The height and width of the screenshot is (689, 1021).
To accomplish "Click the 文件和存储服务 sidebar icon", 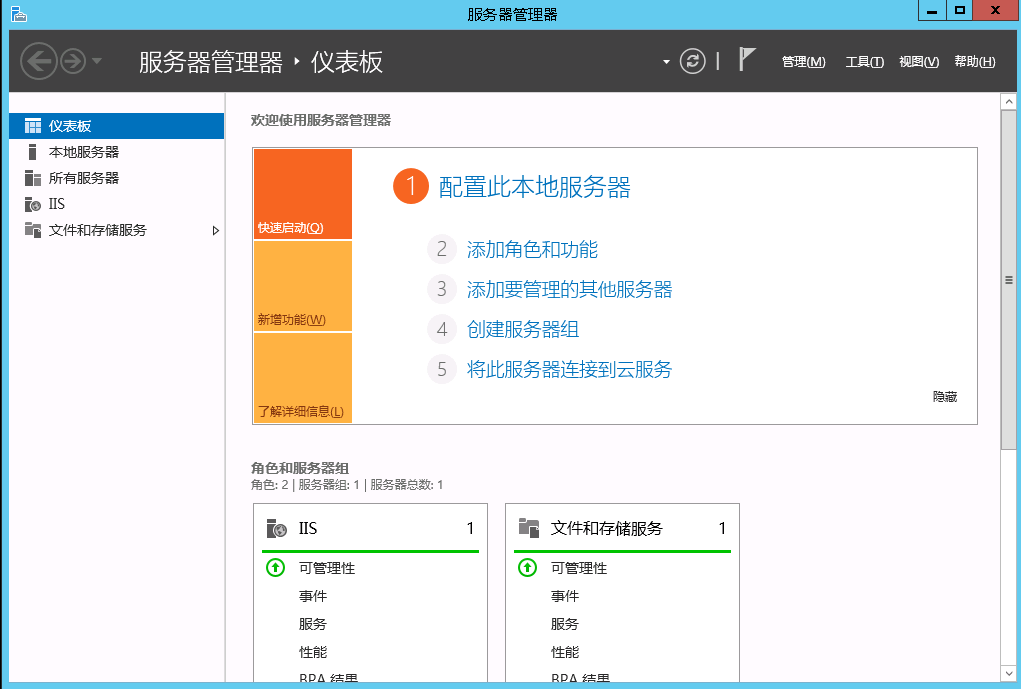I will pyautogui.click(x=33, y=229).
